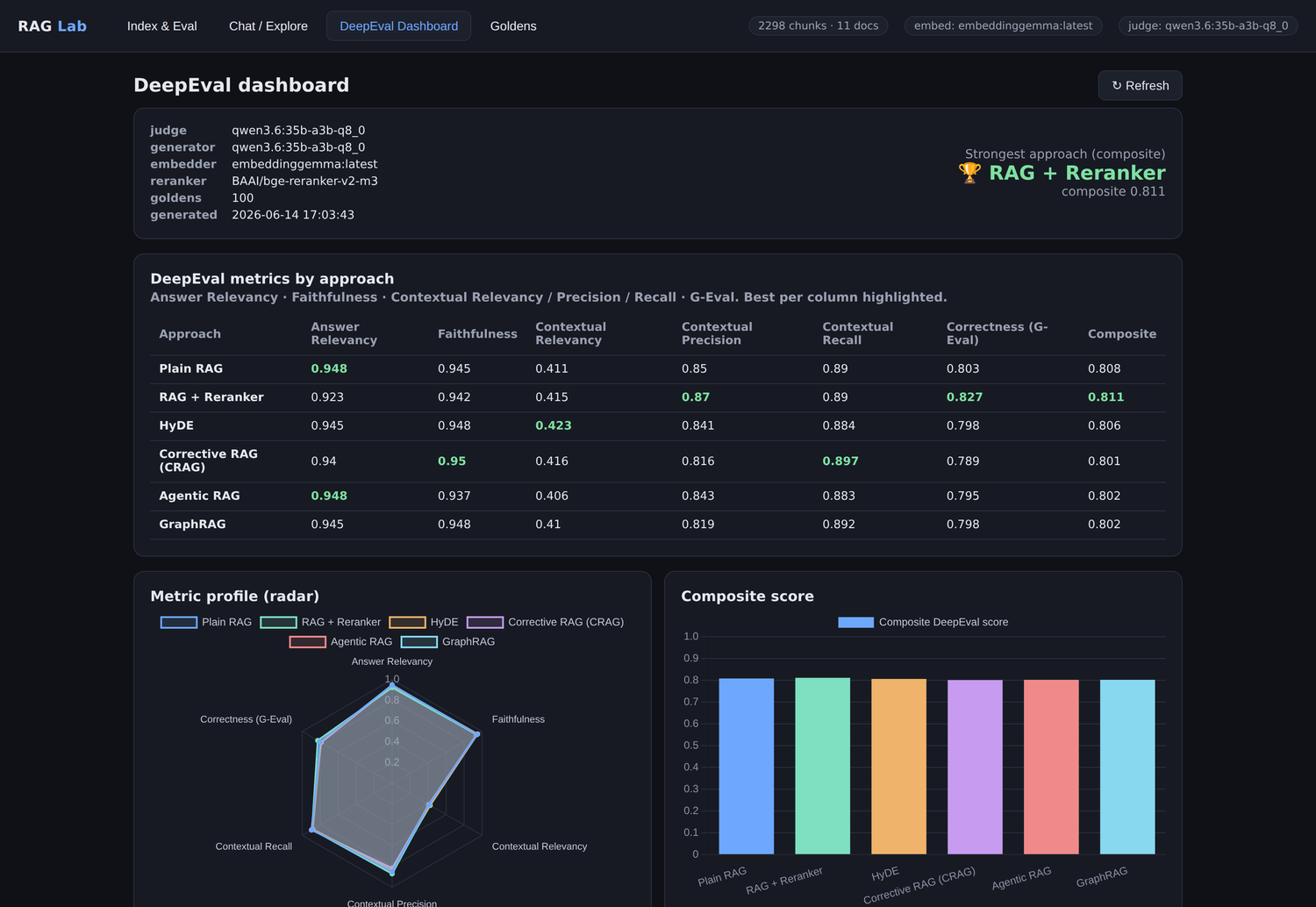Click the judge: qwen3.6:35b-a3b-q8_0 badge
This screenshot has width=1316, height=907.
tap(1208, 25)
